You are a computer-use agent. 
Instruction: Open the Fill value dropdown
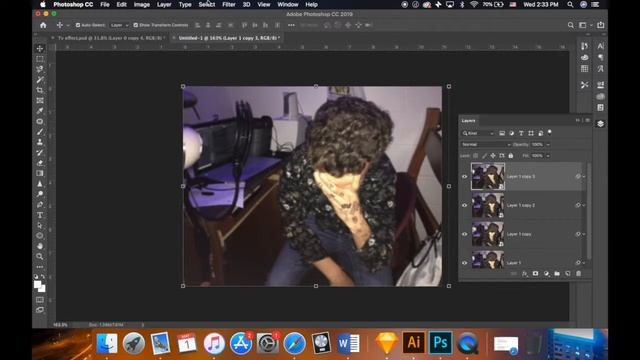pyautogui.click(x=548, y=156)
